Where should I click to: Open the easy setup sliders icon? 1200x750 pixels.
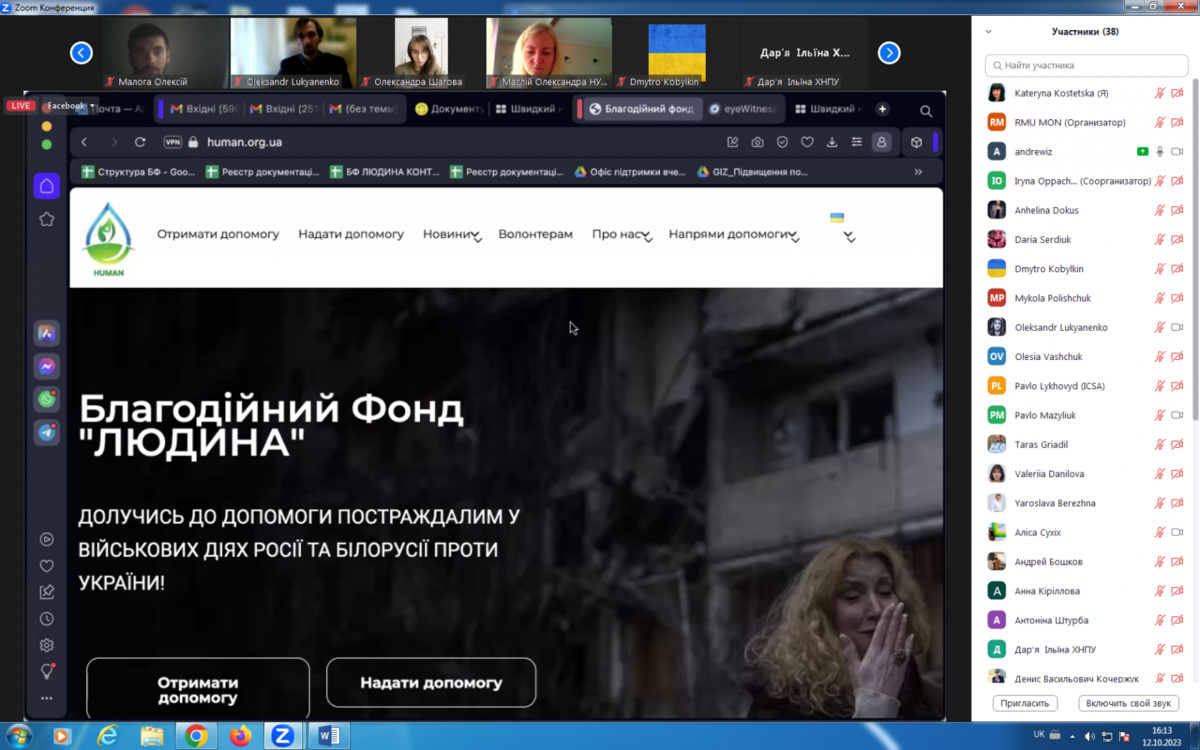[x=857, y=142]
